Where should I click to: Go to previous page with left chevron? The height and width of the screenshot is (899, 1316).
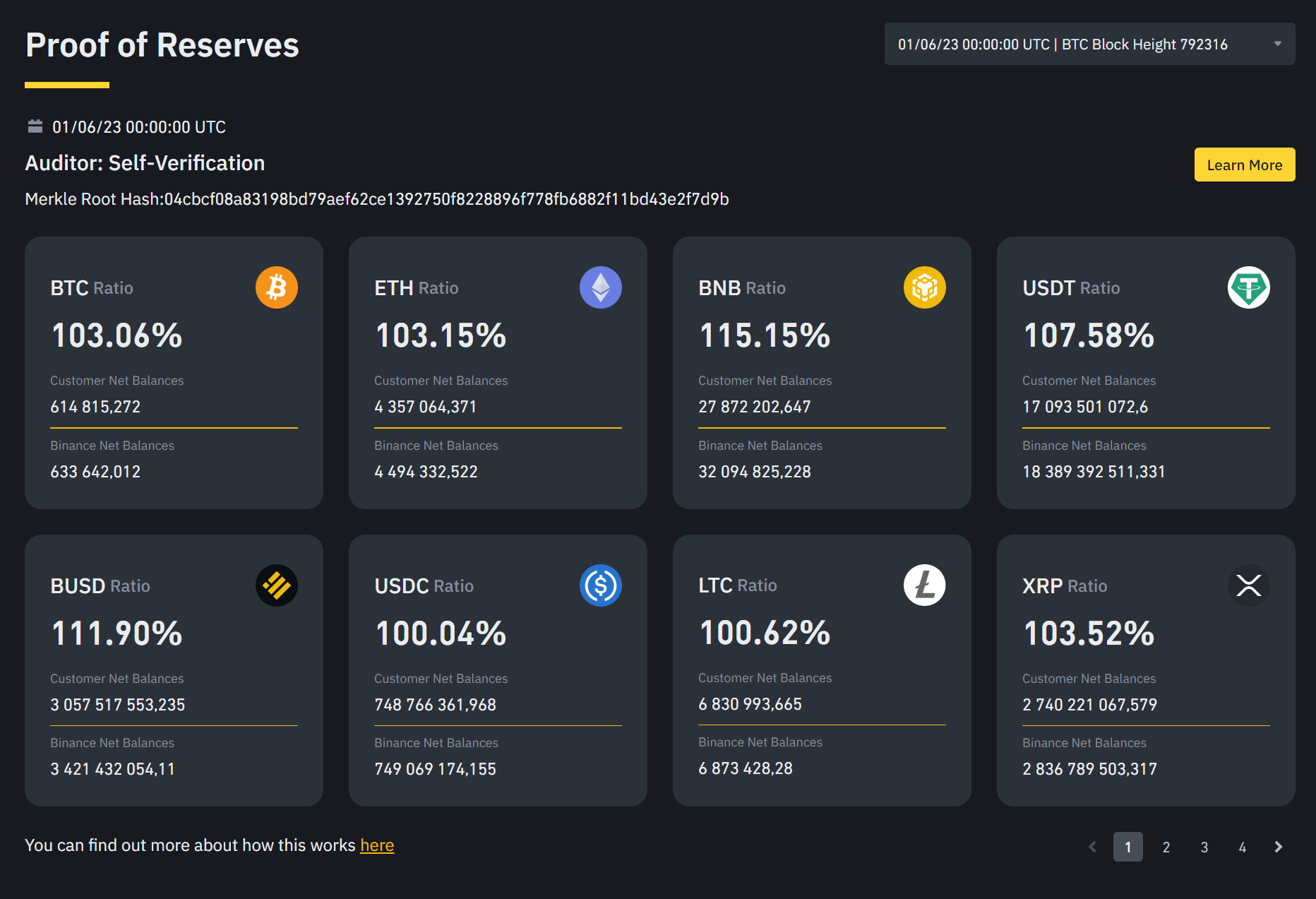click(1092, 847)
